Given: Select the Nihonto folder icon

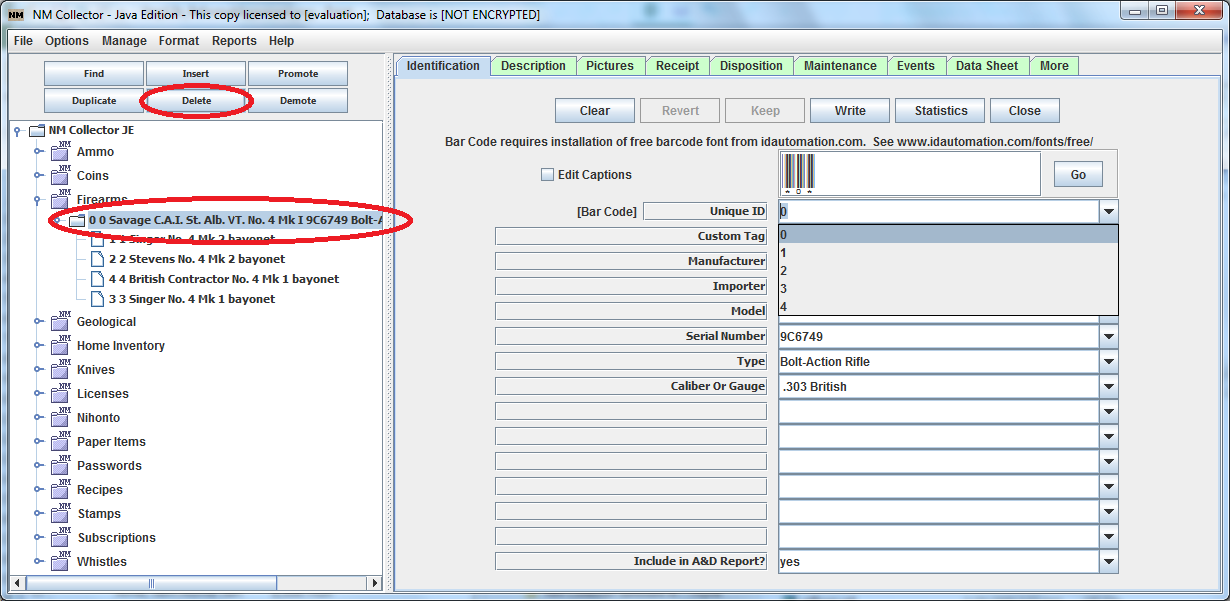Looking at the screenshot, I should pos(58,417).
